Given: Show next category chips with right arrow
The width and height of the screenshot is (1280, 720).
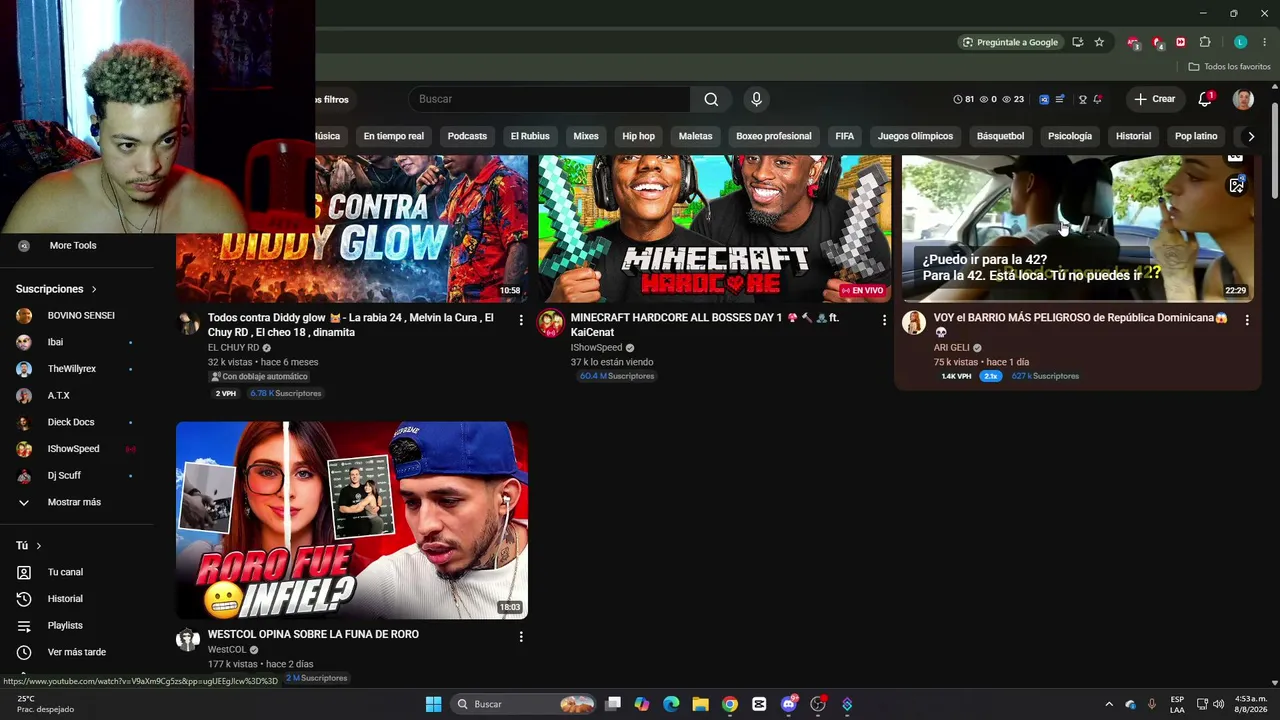Looking at the screenshot, I should (x=1250, y=136).
